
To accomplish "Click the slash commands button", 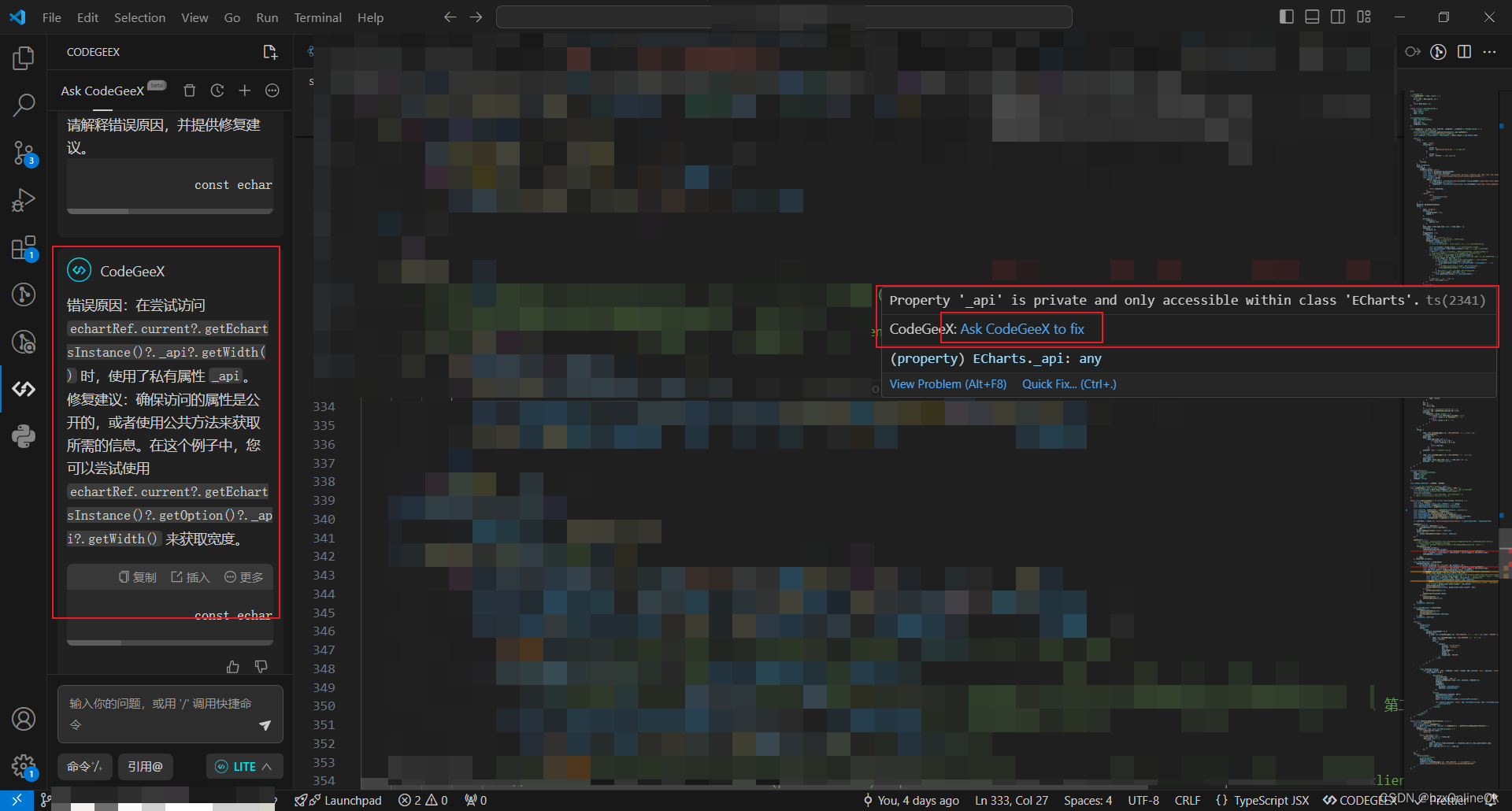I will pyautogui.click(x=85, y=766).
